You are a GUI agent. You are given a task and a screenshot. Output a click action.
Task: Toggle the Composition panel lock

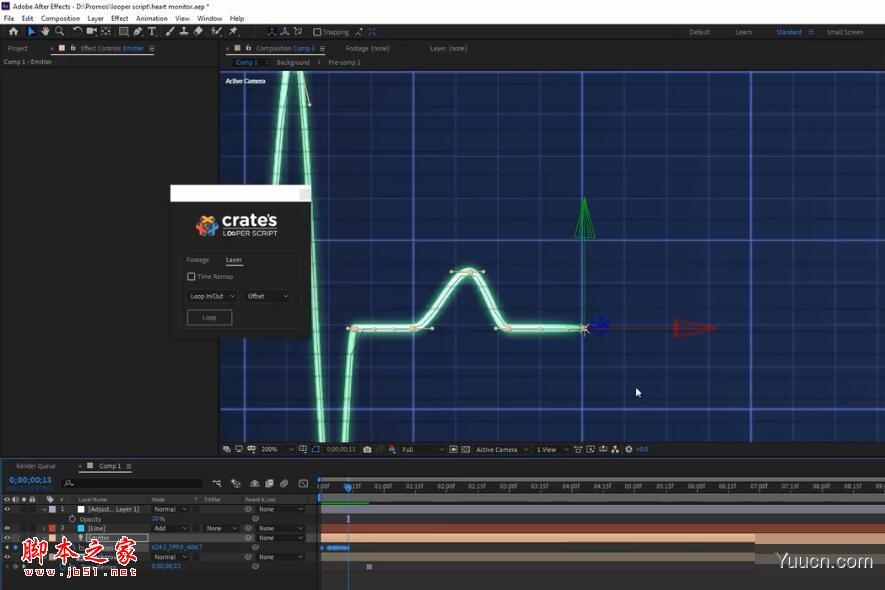coord(248,49)
